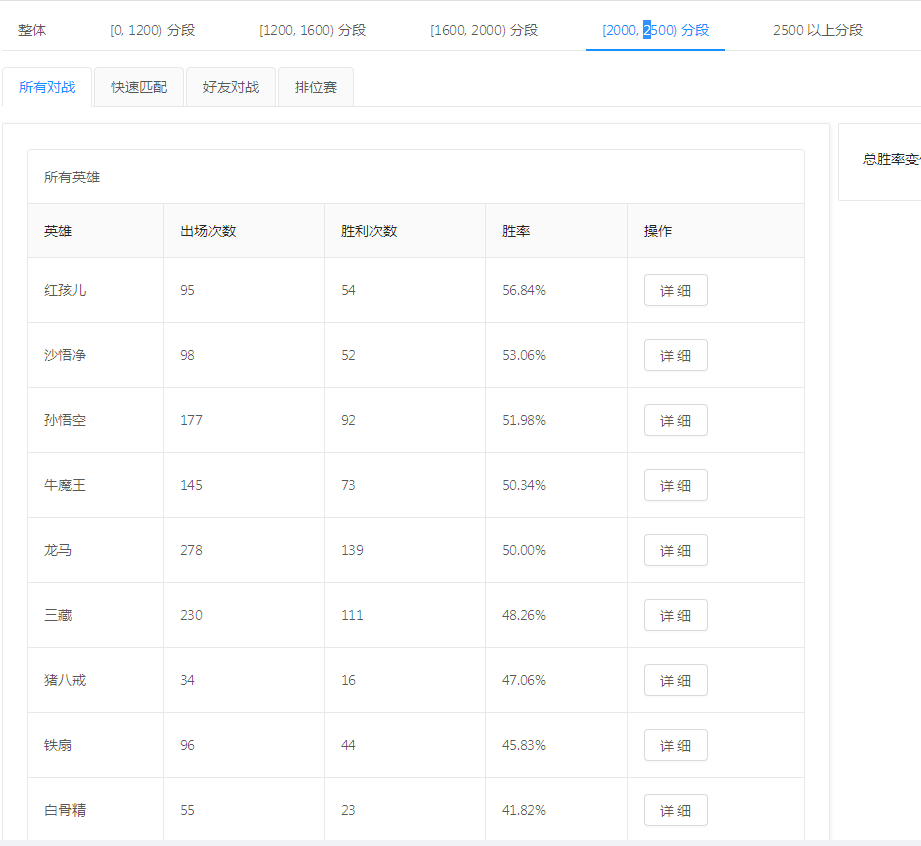
Task: Open 详细 for hero 沙悟净
Action: [x=675, y=355]
